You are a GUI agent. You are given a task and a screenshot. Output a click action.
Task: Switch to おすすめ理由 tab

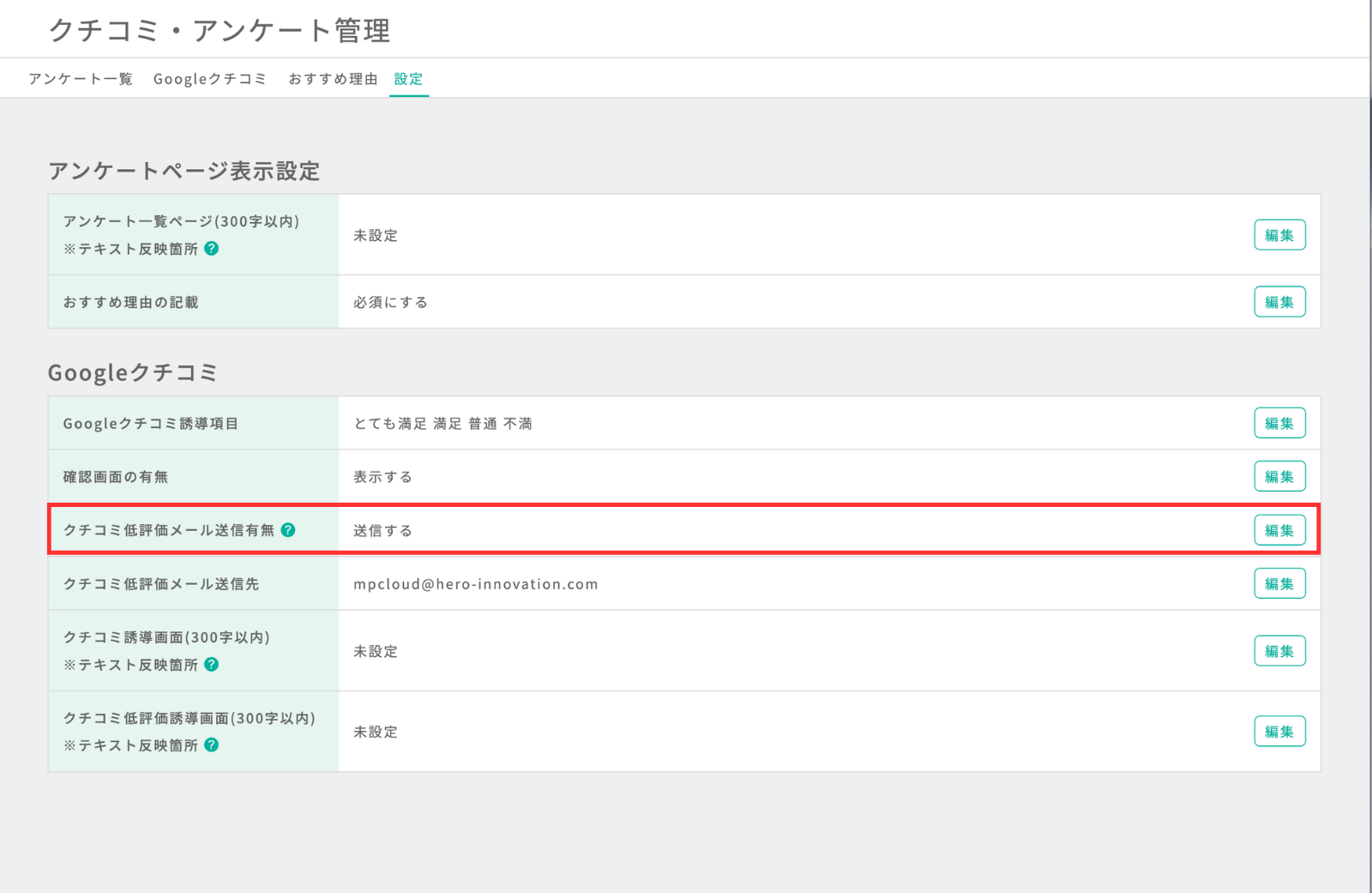click(333, 79)
